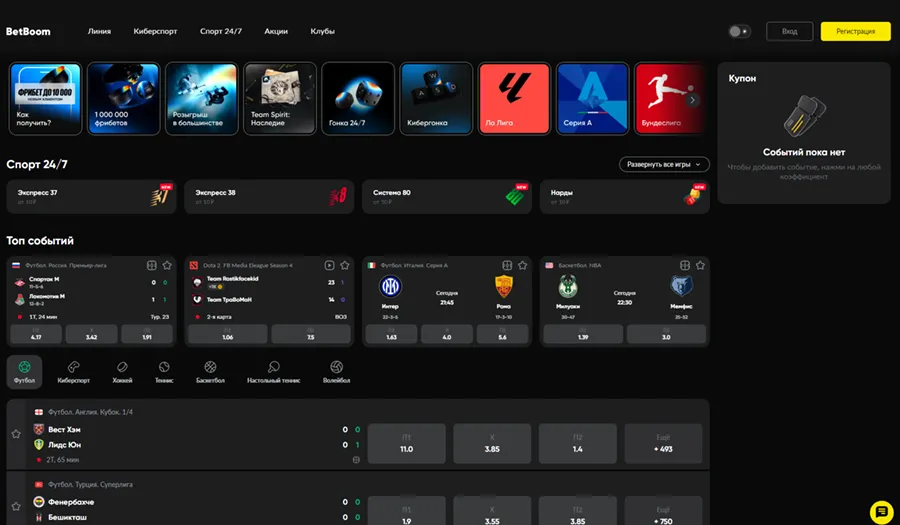Open the Клубы menu
This screenshot has height=525, width=900.
tap(323, 32)
